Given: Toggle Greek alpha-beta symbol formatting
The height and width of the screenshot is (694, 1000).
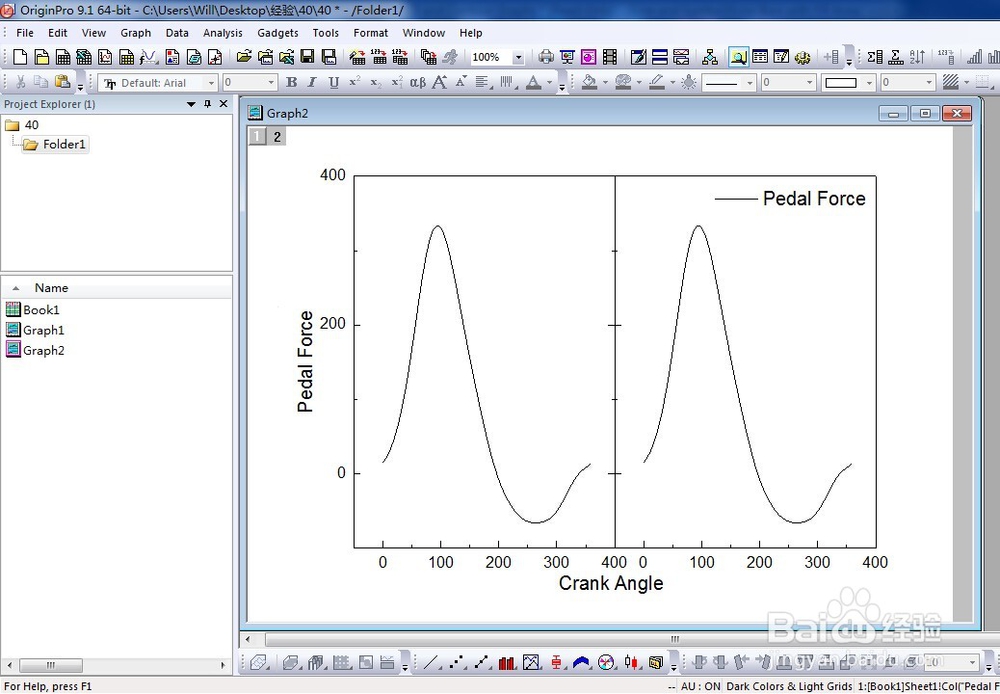Looking at the screenshot, I should [418, 82].
